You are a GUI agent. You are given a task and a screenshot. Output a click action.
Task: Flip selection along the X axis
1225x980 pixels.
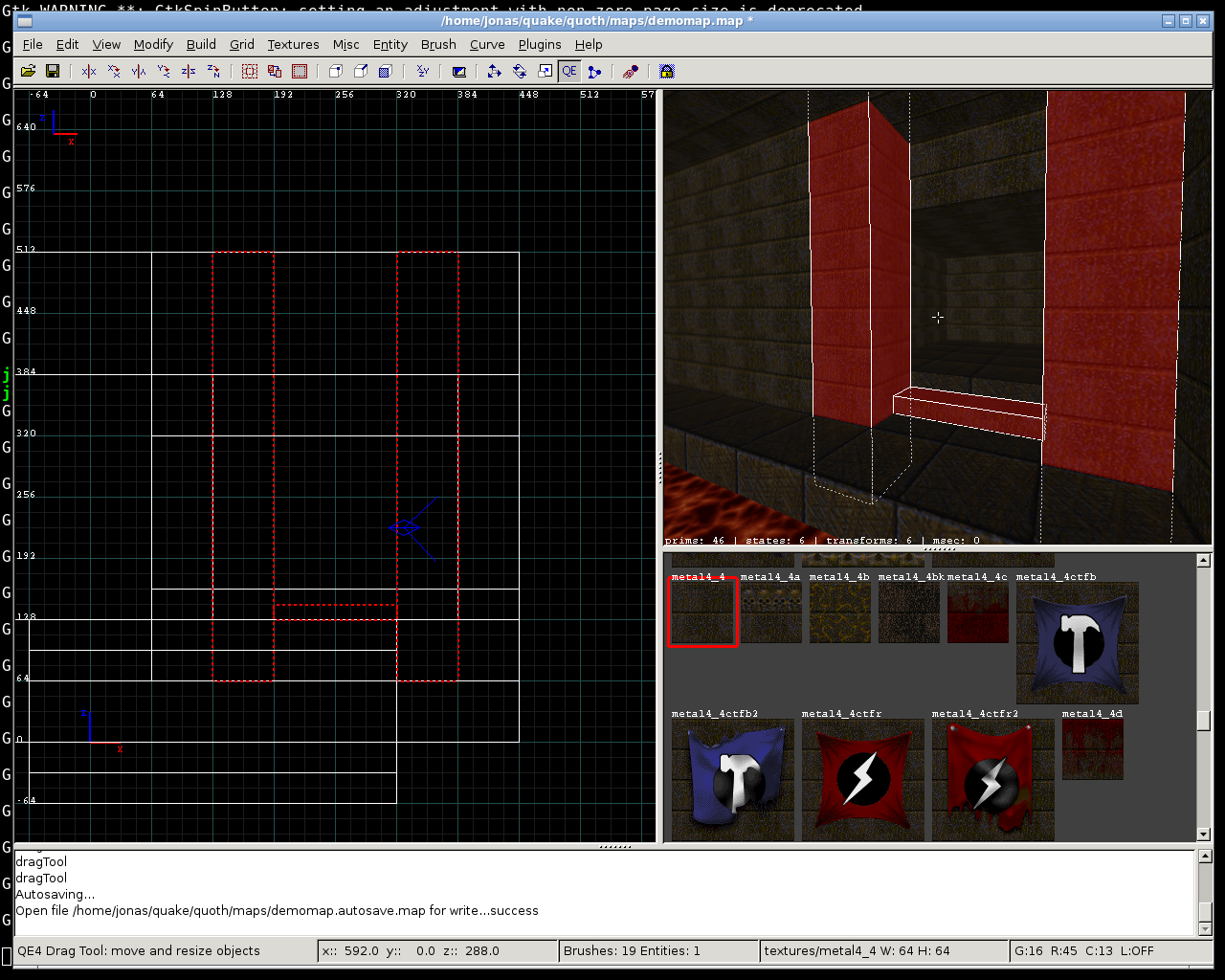[89, 71]
